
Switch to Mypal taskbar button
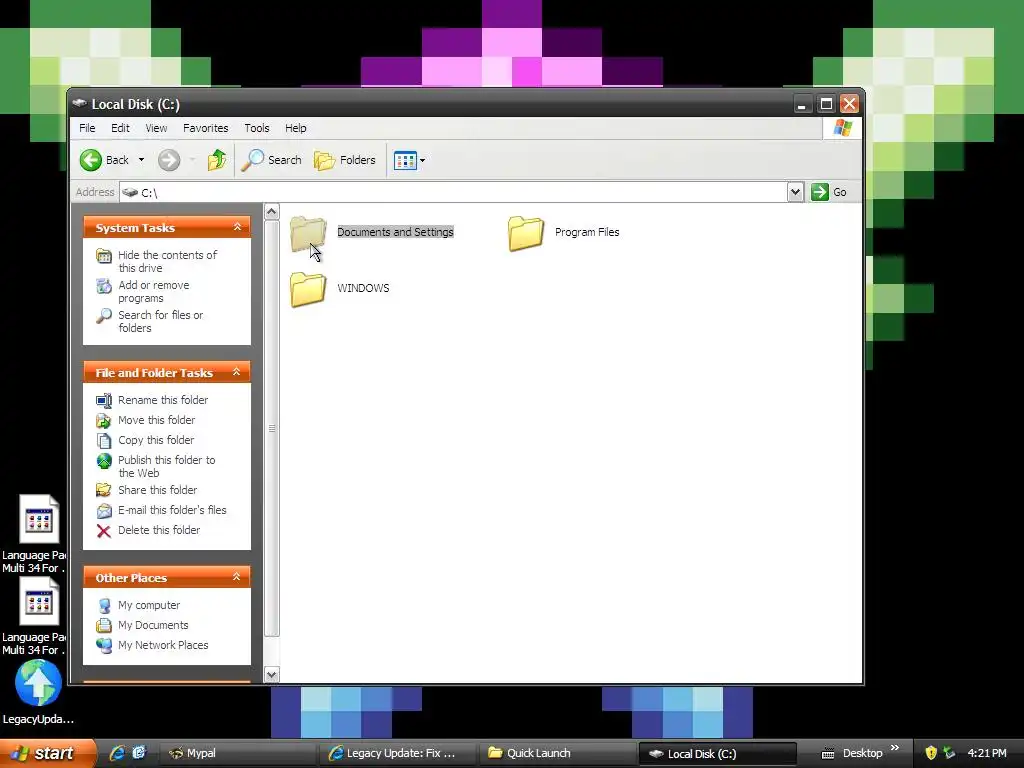click(238, 754)
